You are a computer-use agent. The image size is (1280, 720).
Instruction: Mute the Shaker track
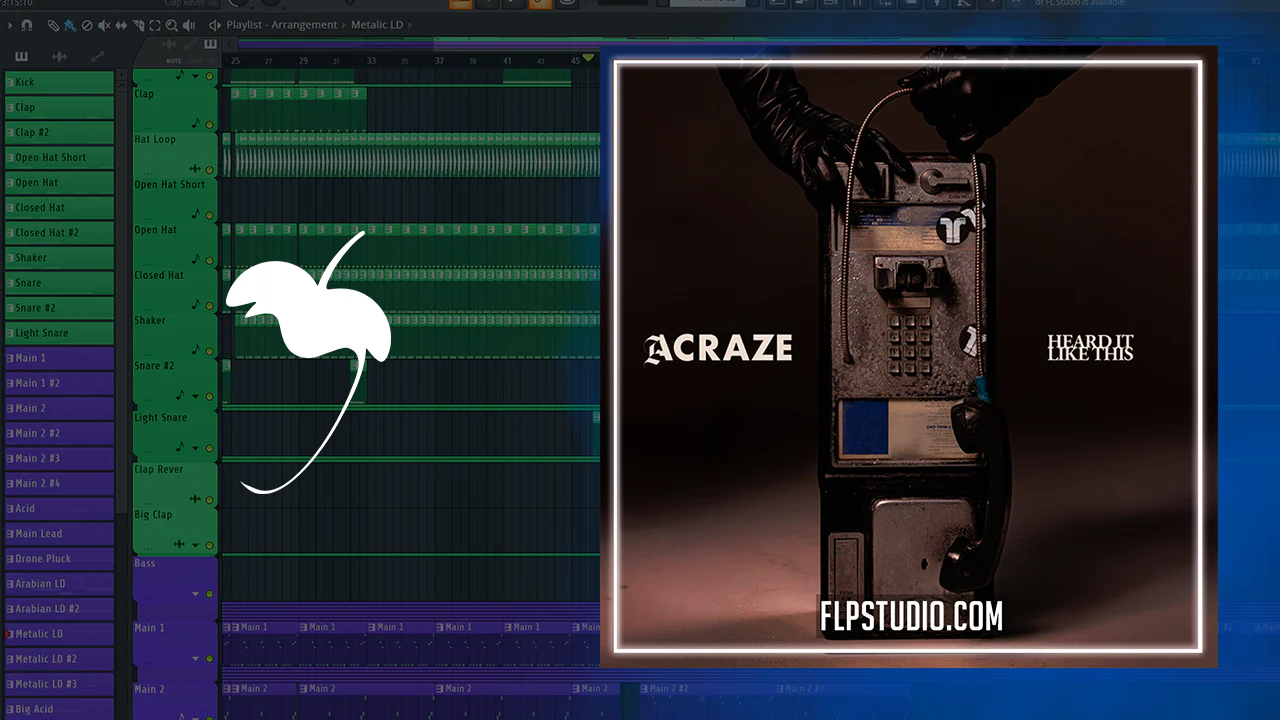pyautogui.click(x=210, y=350)
